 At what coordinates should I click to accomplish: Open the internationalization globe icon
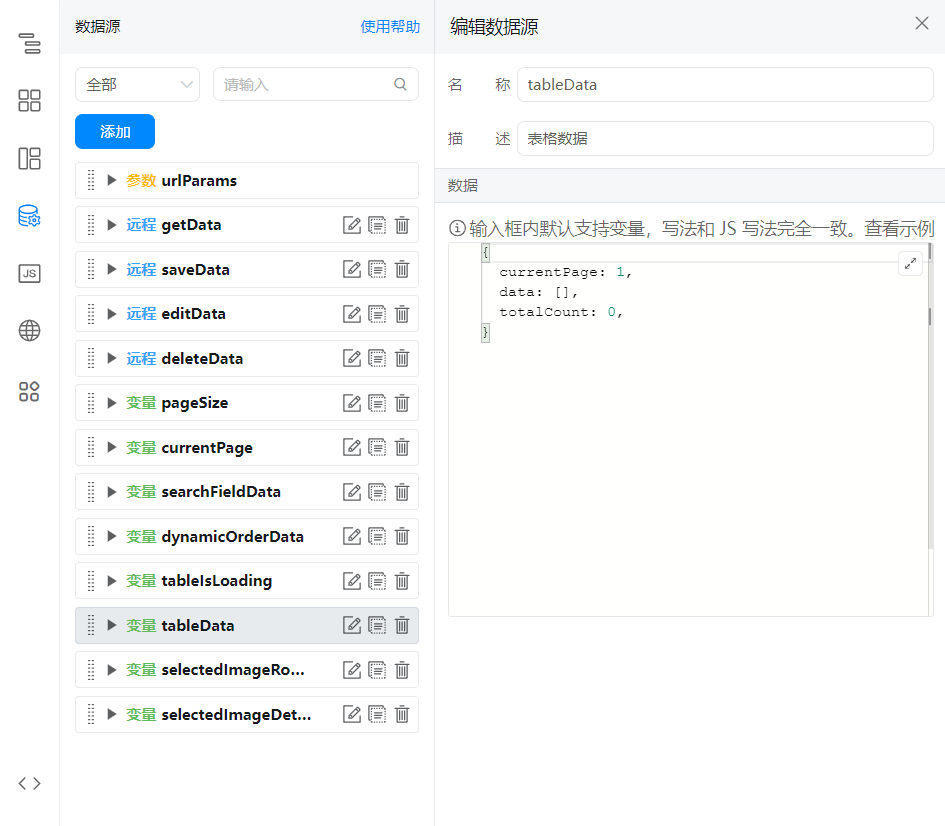point(30,331)
